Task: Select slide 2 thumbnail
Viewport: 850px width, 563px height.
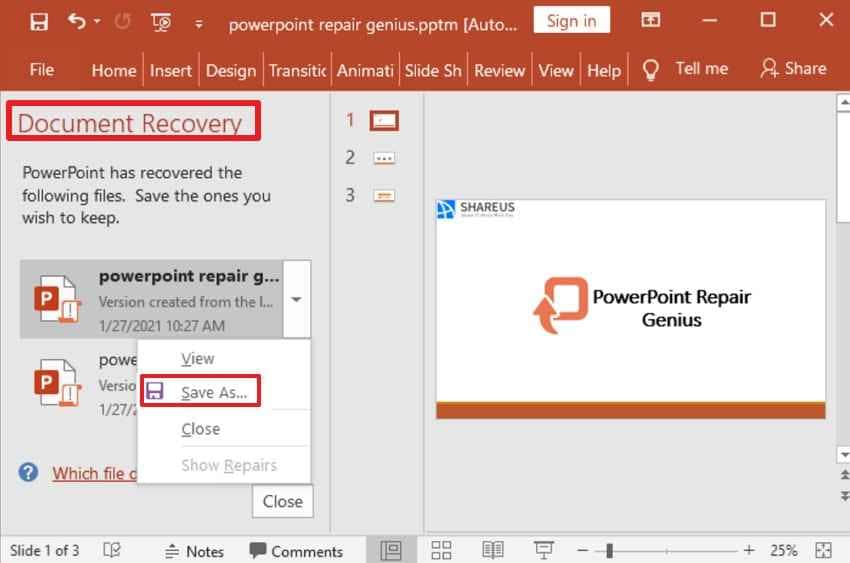Action: [x=384, y=159]
